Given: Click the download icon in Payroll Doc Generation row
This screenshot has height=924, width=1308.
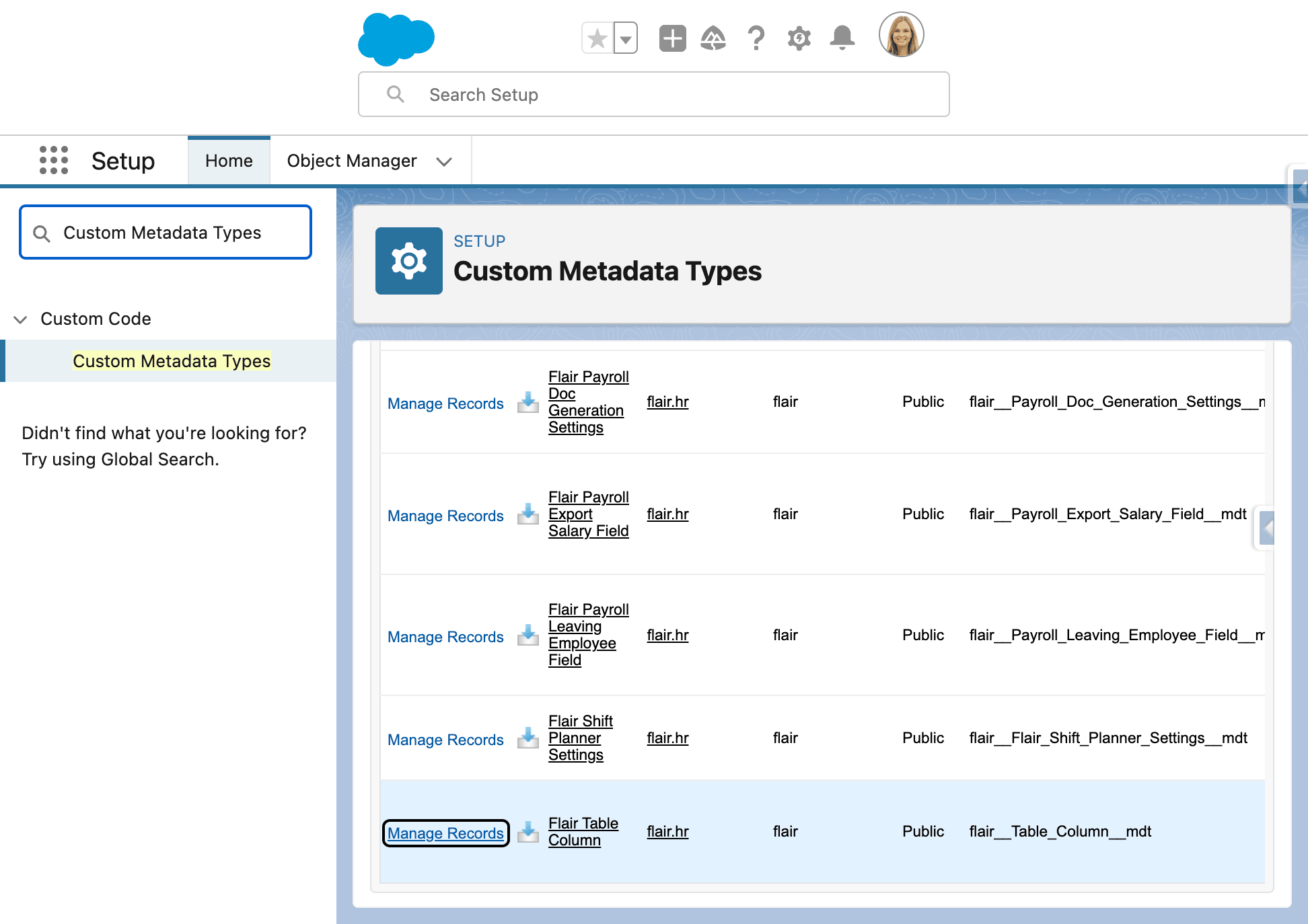Looking at the screenshot, I should tap(528, 402).
